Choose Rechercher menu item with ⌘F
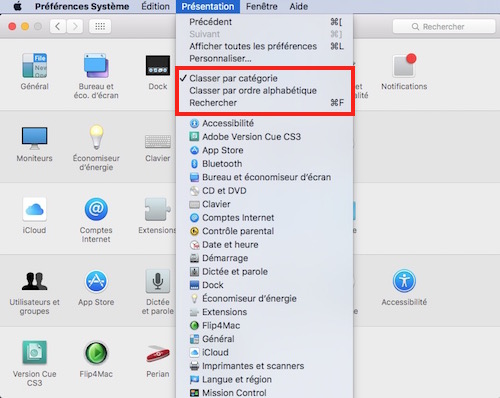The image size is (500, 398). pyautogui.click(x=265, y=103)
